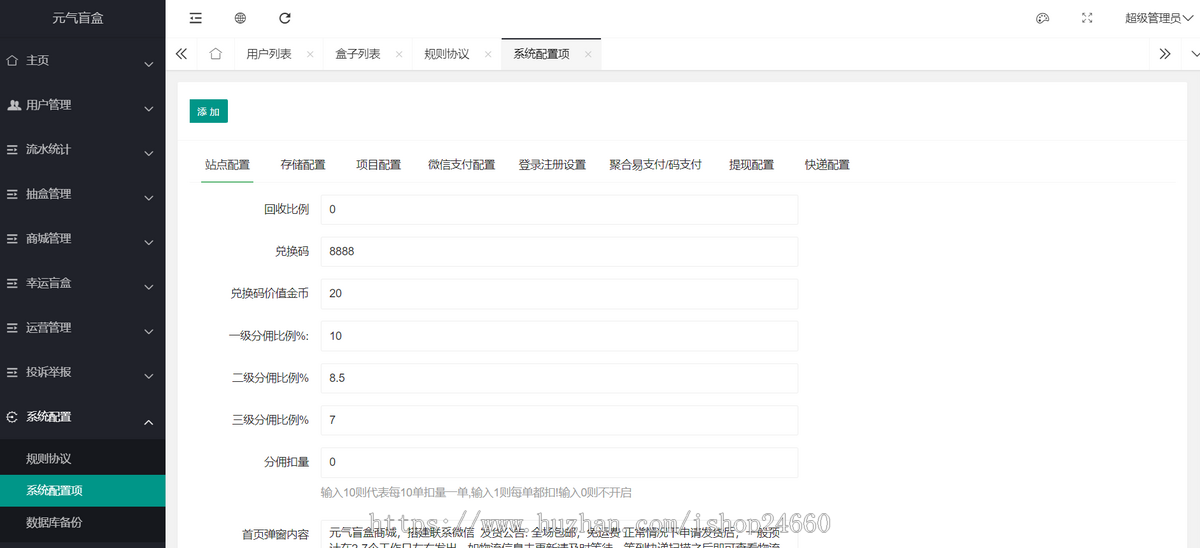Open the website globe icon
Image resolution: width=1200 pixels, height=548 pixels.
(240, 18)
